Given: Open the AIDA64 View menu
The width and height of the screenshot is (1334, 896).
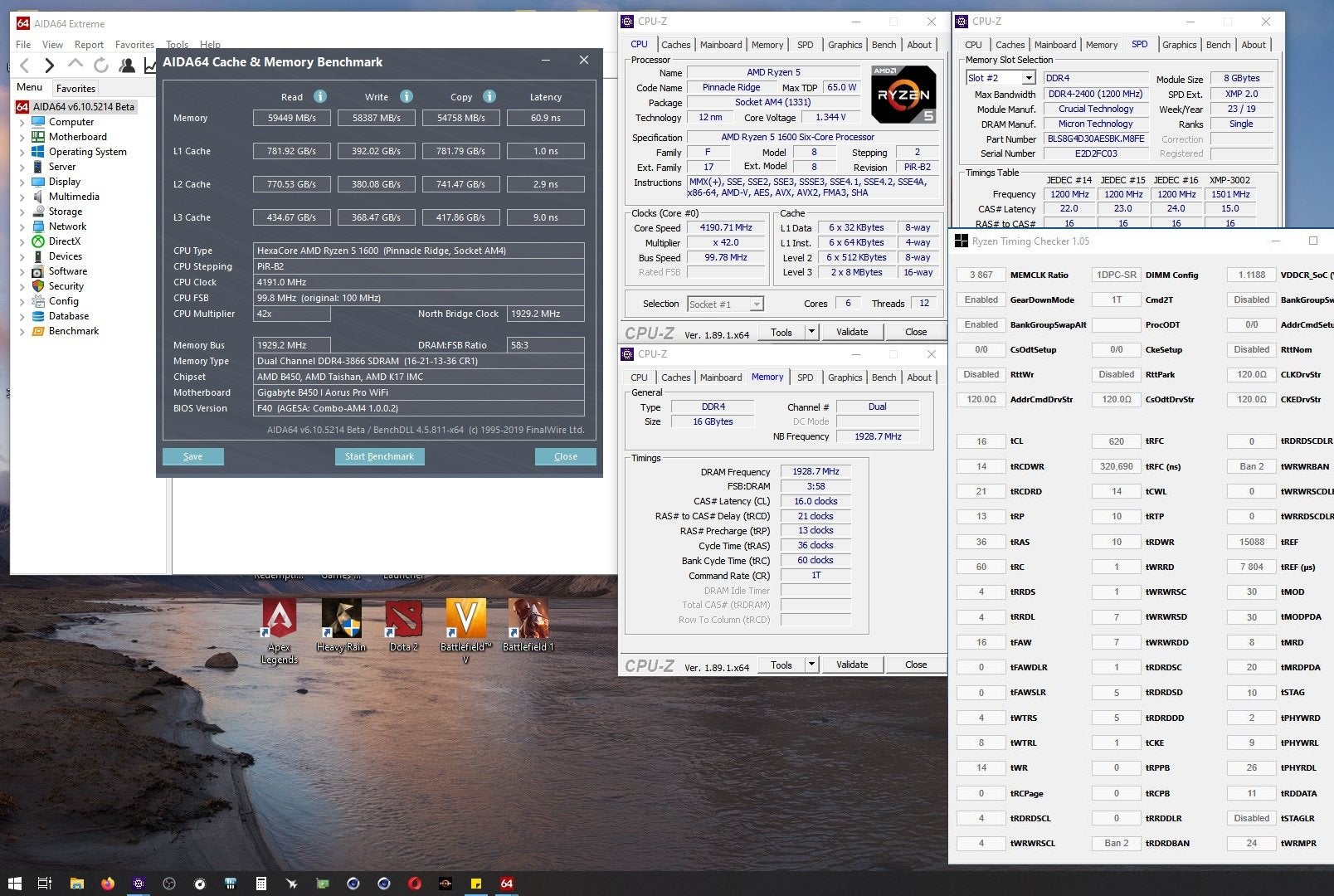Looking at the screenshot, I should click(52, 45).
